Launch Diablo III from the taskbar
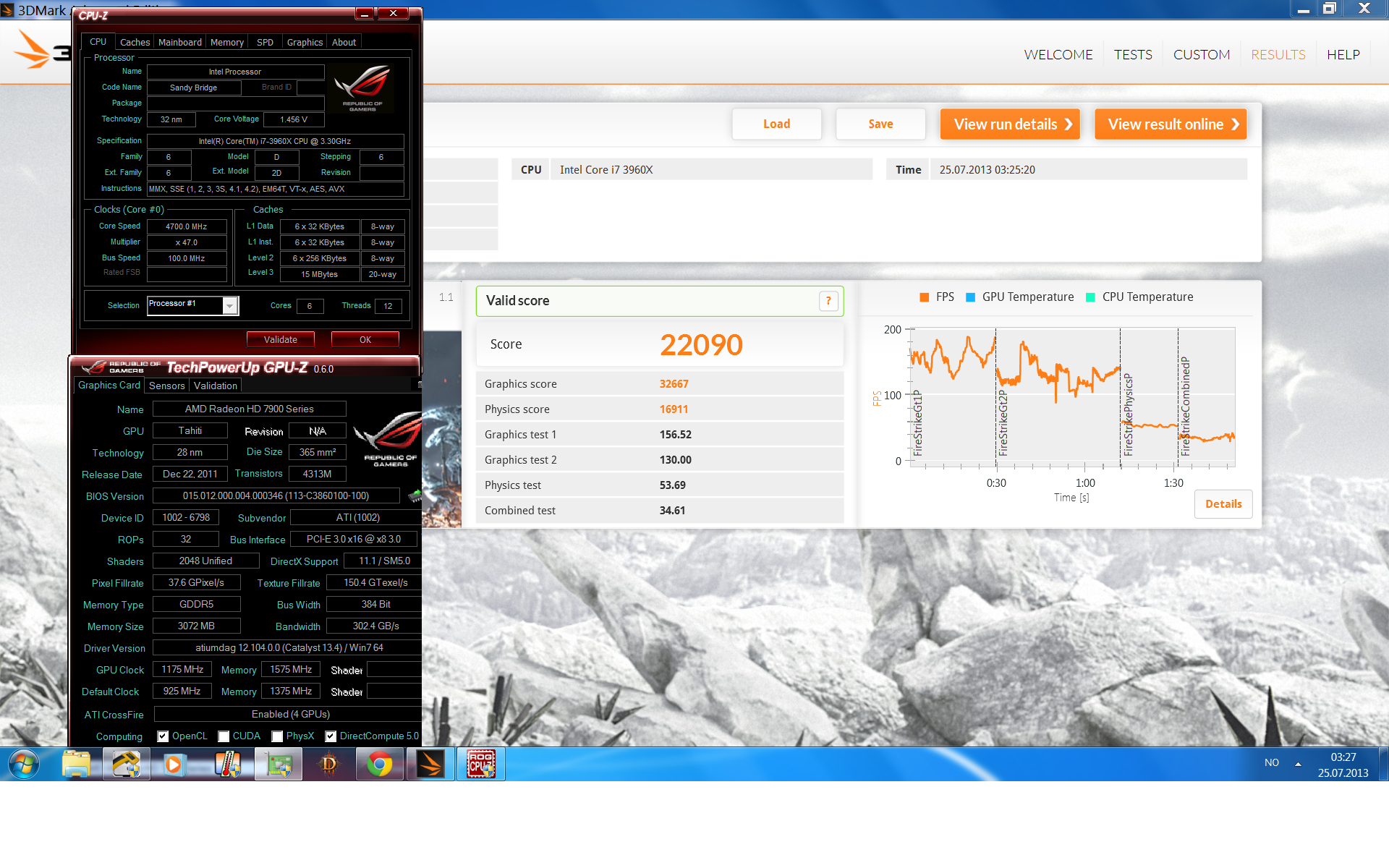 click(329, 764)
